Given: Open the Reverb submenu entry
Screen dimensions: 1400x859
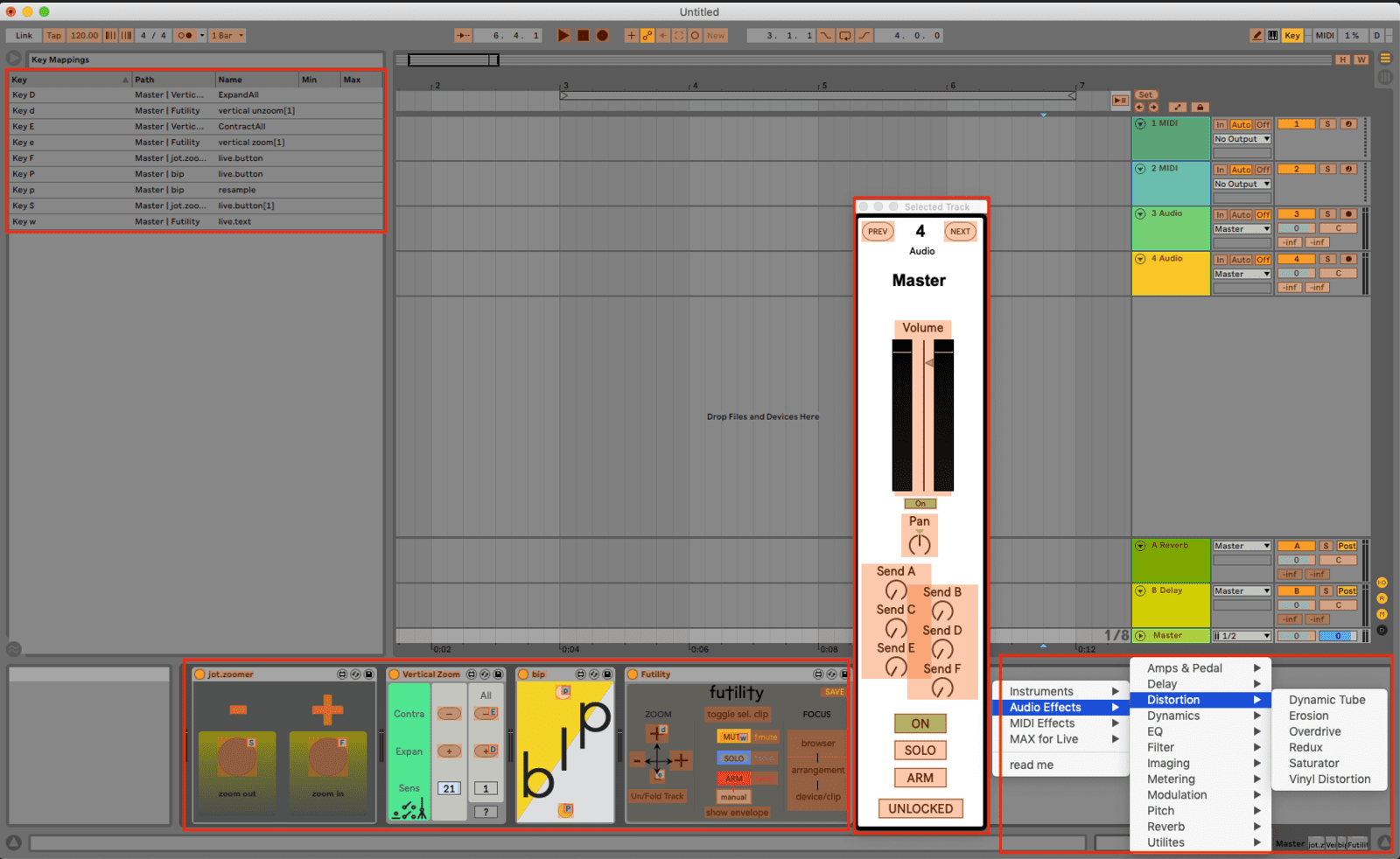Looking at the screenshot, I should 1202,827.
